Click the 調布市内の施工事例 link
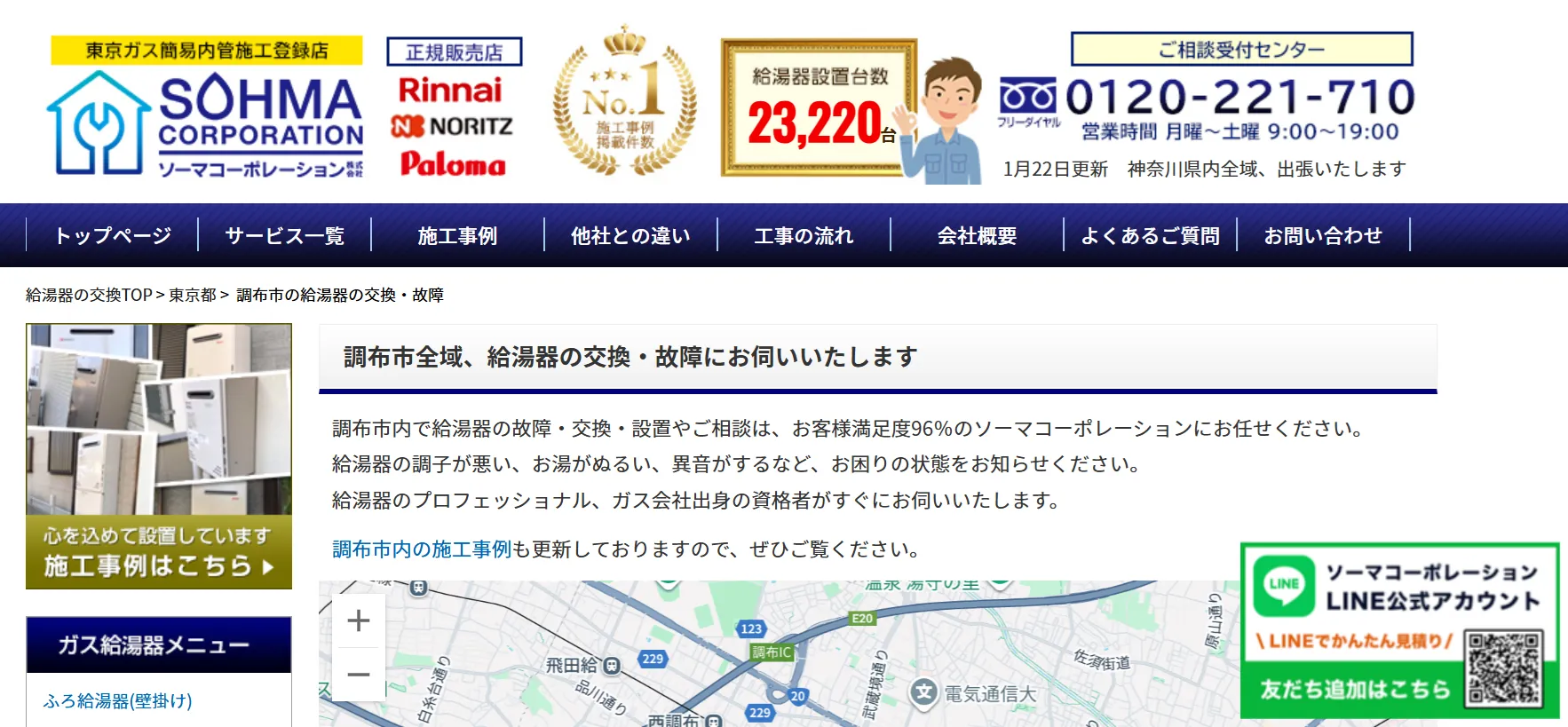The height and width of the screenshot is (727, 1568). 422,549
